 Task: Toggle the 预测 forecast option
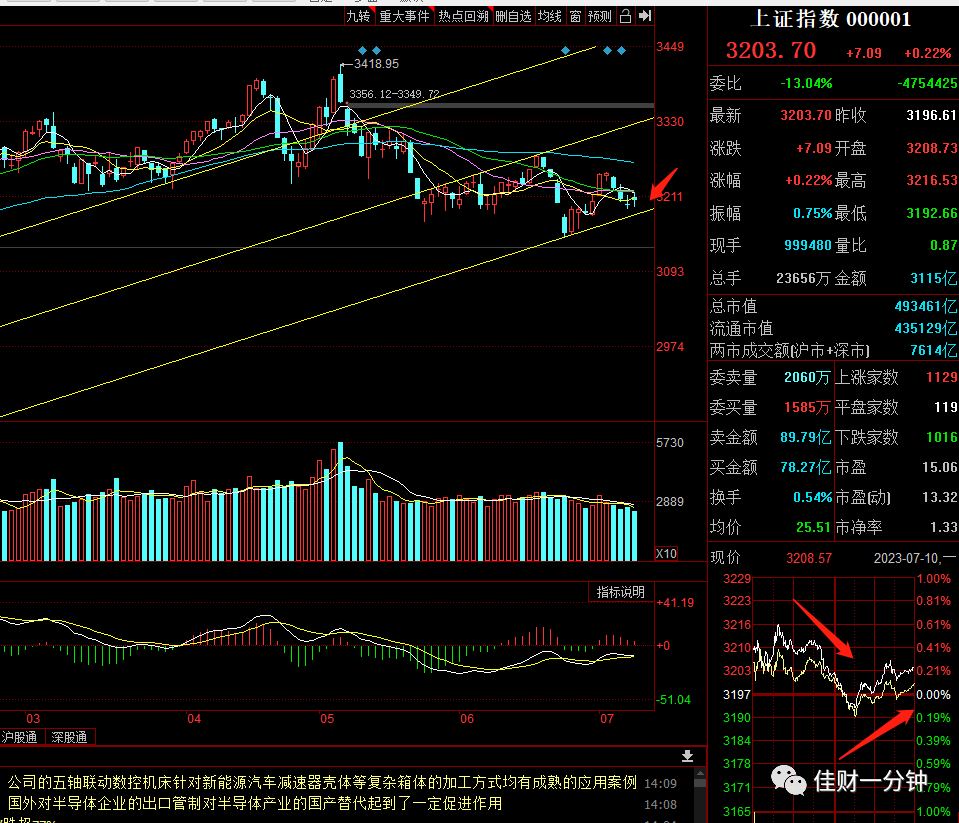[x=599, y=17]
